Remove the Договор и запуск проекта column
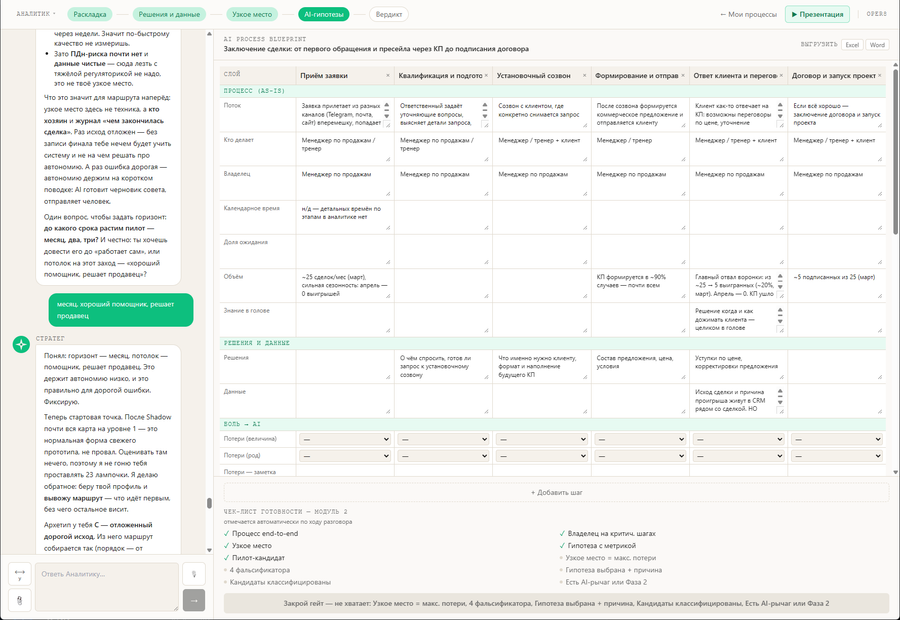900x620 pixels. [x=879, y=75]
